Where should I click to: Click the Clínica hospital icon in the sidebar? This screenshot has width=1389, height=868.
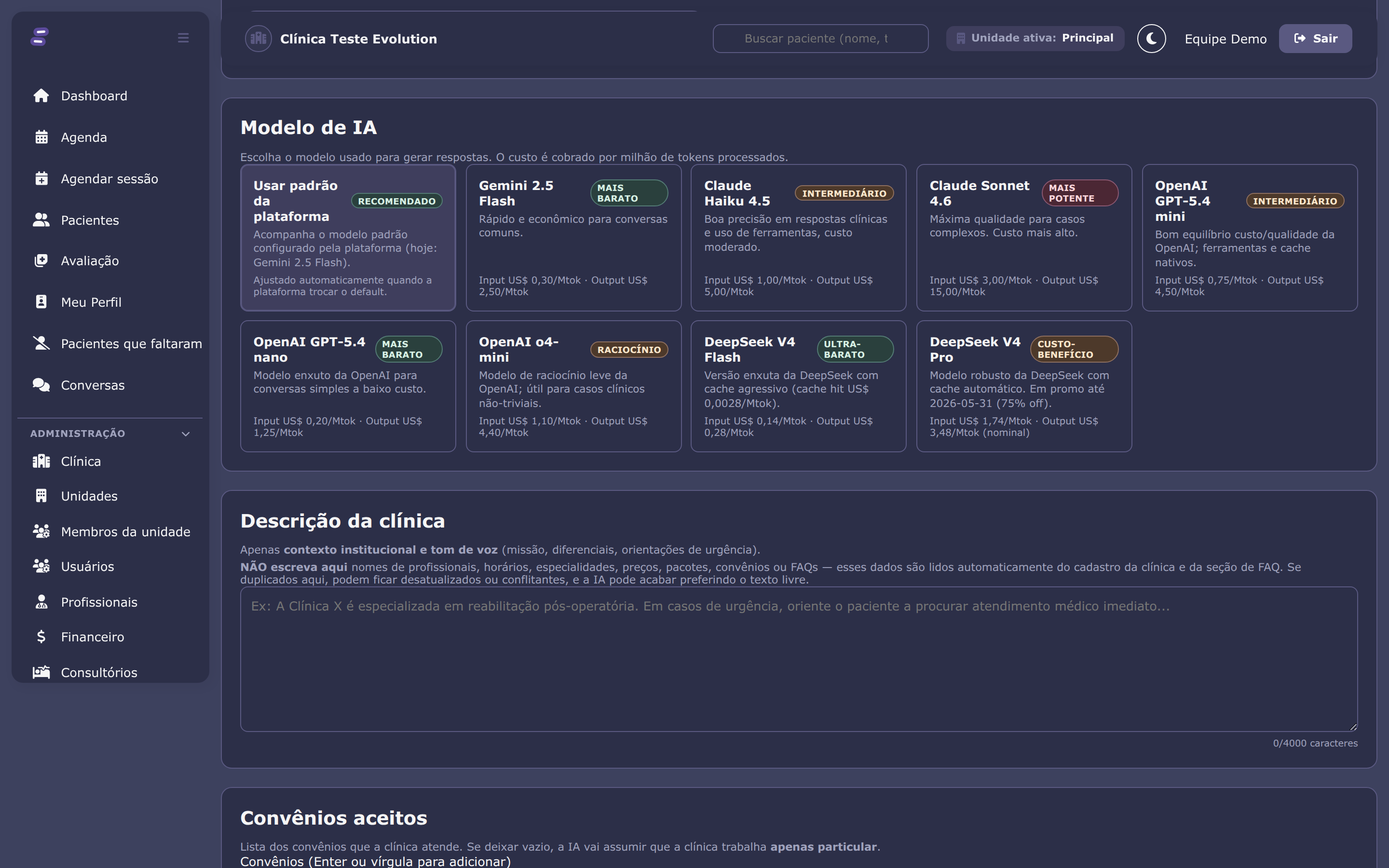point(41,461)
